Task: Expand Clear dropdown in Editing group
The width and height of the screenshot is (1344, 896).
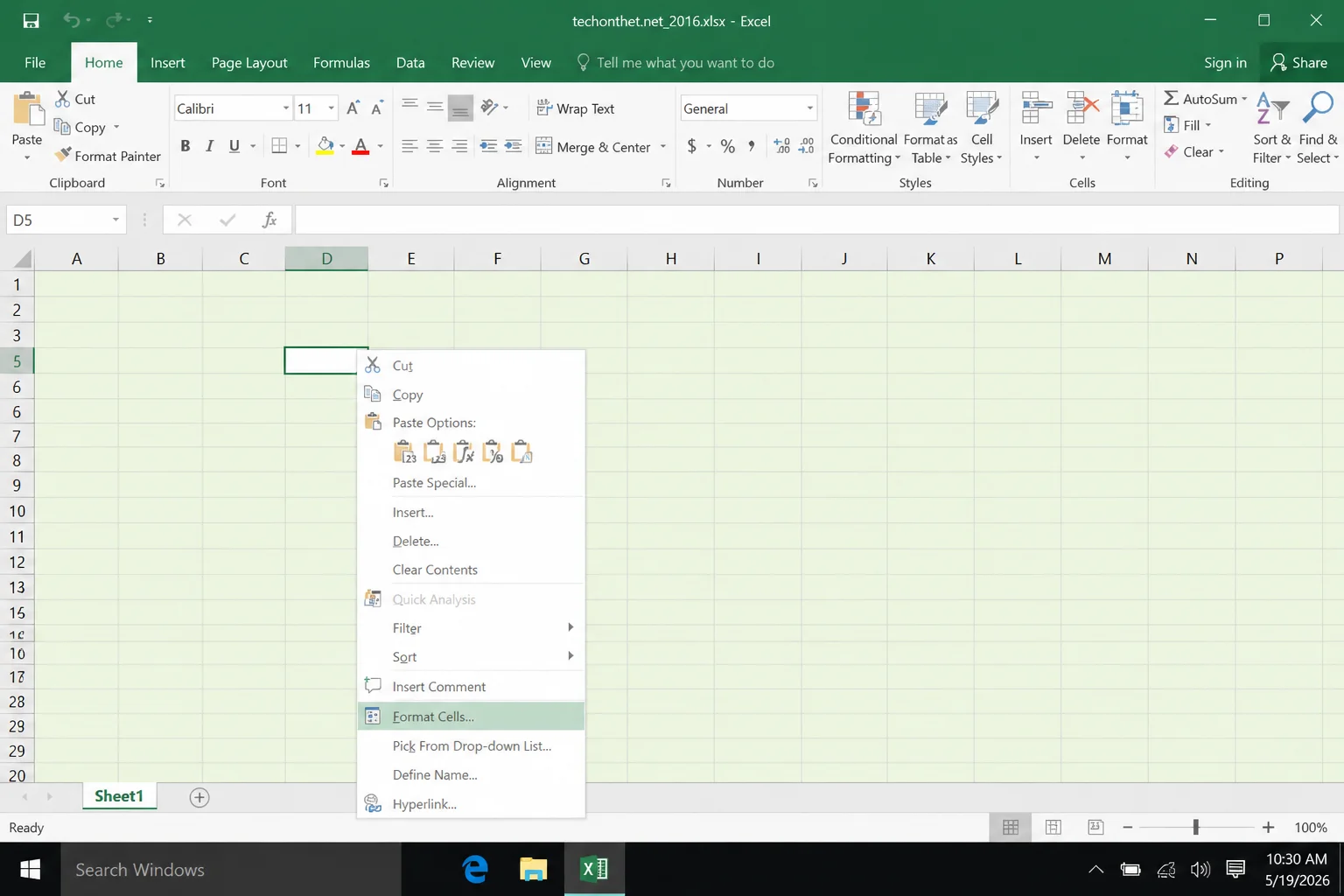Action: (x=1221, y=151)
